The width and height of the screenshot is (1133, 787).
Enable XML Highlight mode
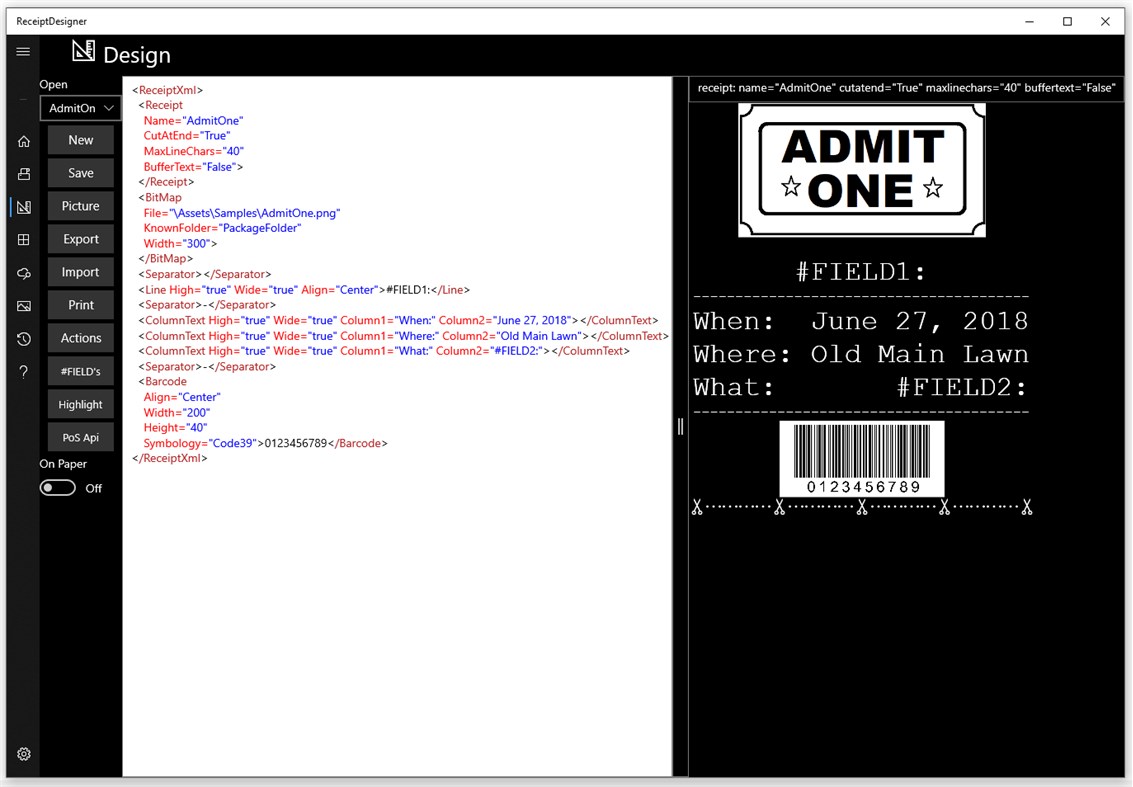point(80,404)
